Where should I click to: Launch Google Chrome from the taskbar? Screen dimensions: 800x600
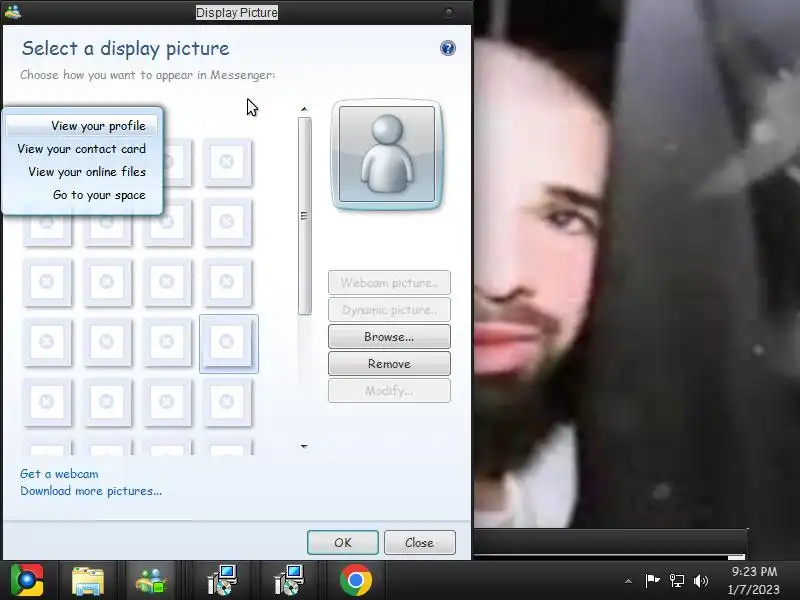[356, 581]
